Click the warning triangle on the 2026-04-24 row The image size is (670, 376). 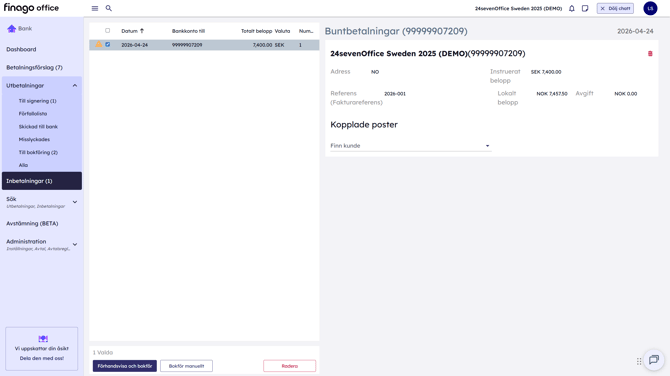[x=99, y=44]
